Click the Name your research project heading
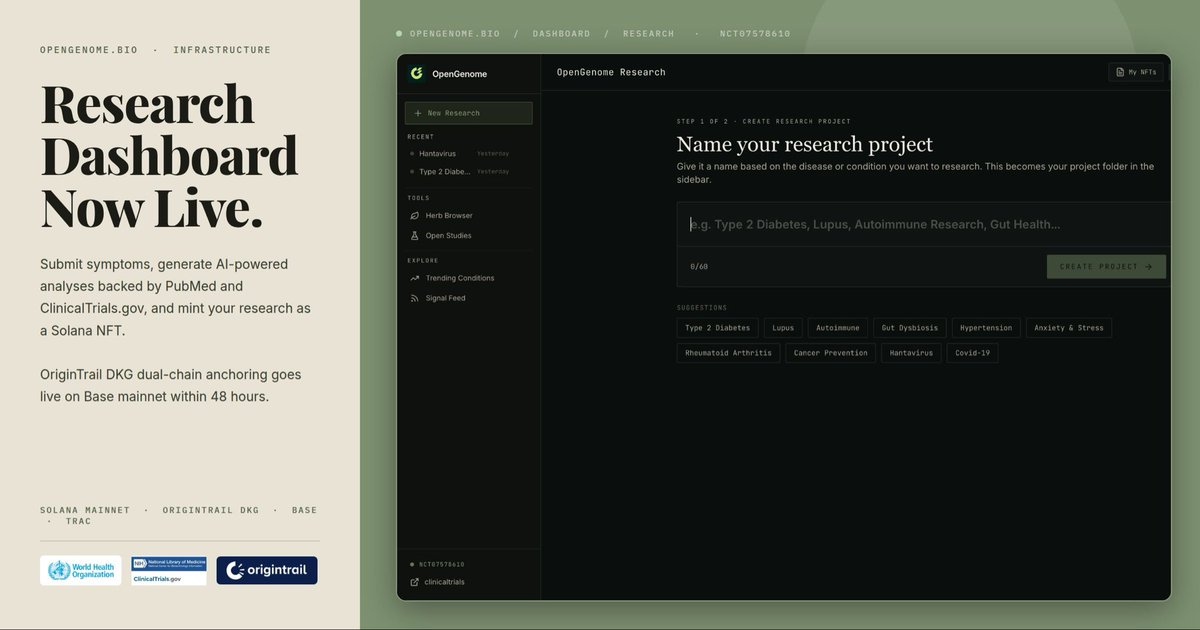 point(805,145)
